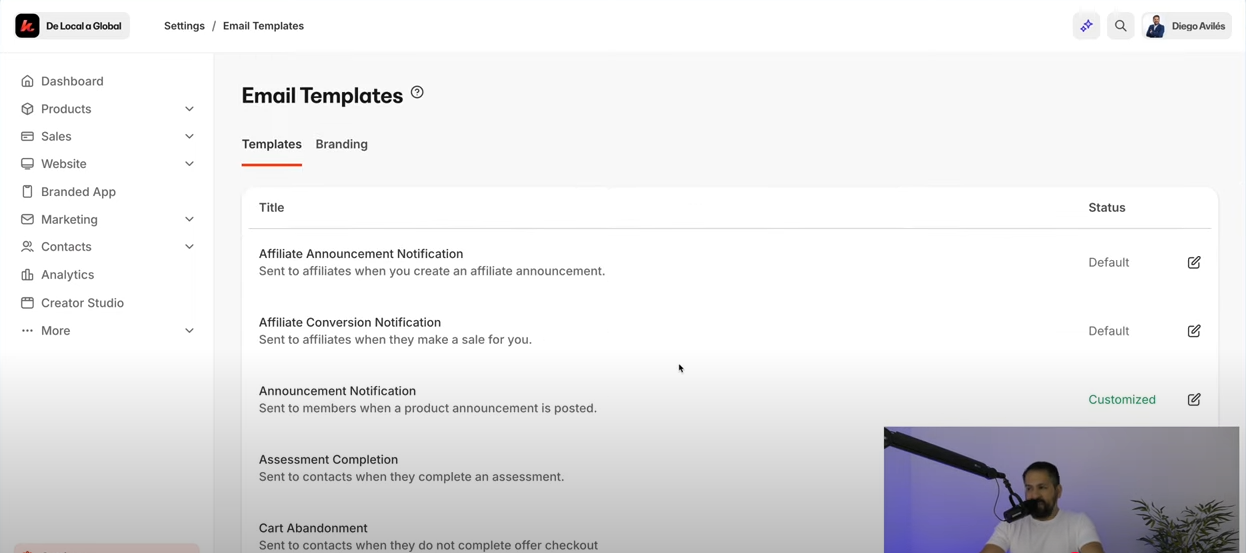Screen dimensions: 1246x553
Task: Expand the Website menu chevron
Action: [x=189, y=164]
